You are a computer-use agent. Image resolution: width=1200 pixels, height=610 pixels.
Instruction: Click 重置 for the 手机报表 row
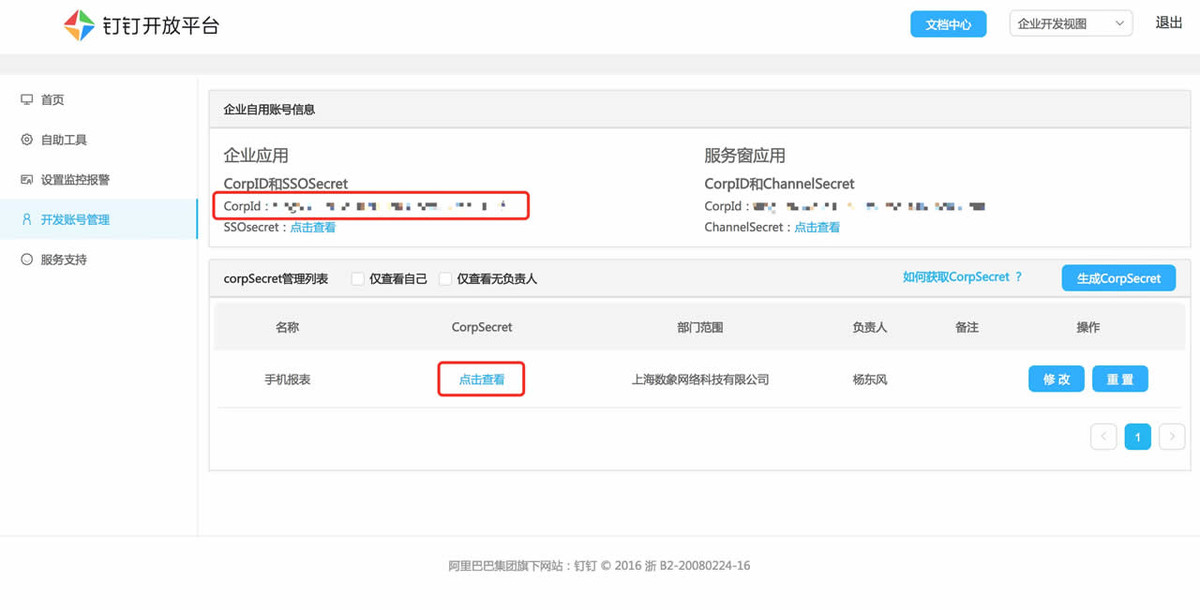(1120, 379)
